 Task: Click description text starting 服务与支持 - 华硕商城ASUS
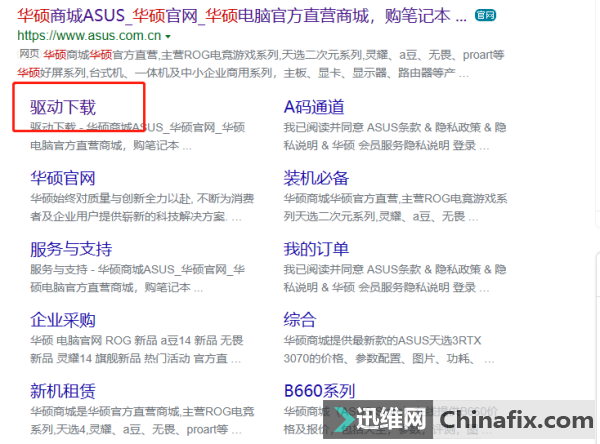point(137,279)
